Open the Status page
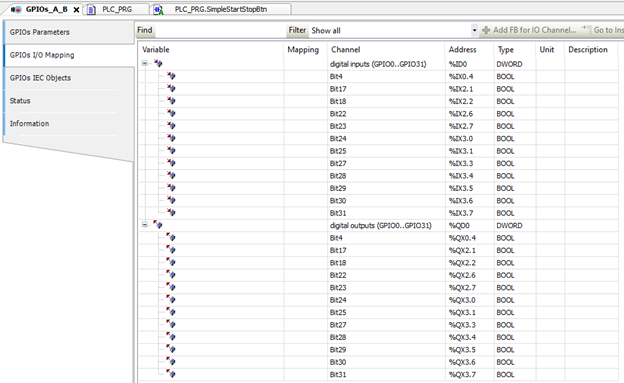624x383 pixels. pos(69,101)
